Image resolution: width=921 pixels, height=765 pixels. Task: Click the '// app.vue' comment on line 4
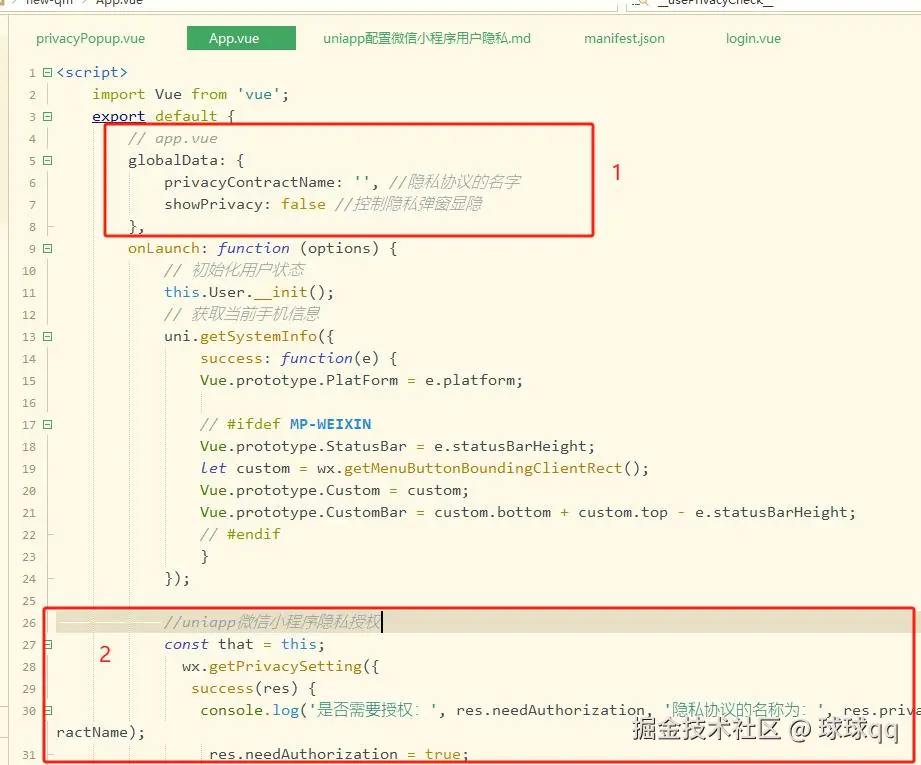tap(173, 139)
